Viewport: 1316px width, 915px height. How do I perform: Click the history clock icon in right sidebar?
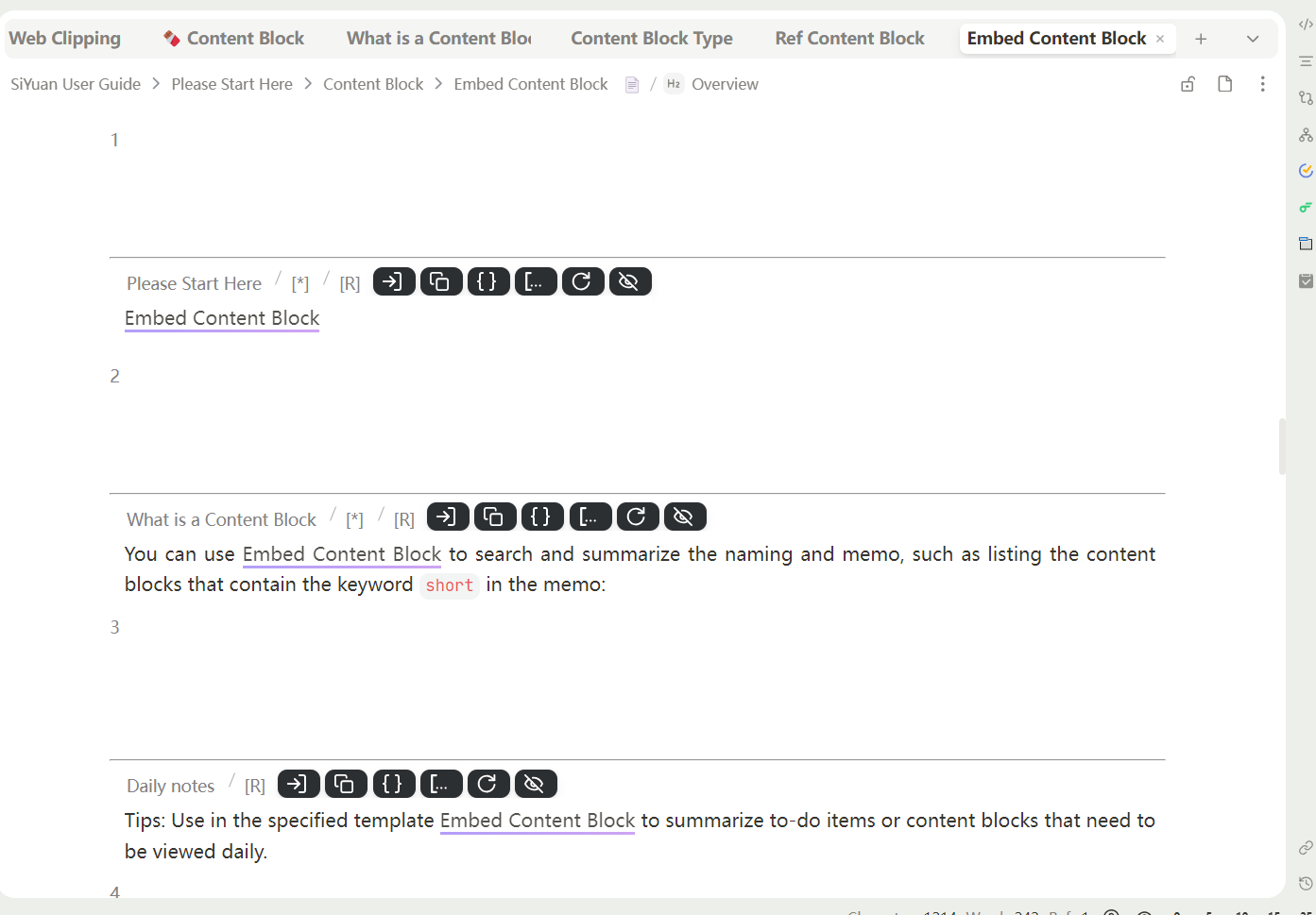pos(1306,884)
